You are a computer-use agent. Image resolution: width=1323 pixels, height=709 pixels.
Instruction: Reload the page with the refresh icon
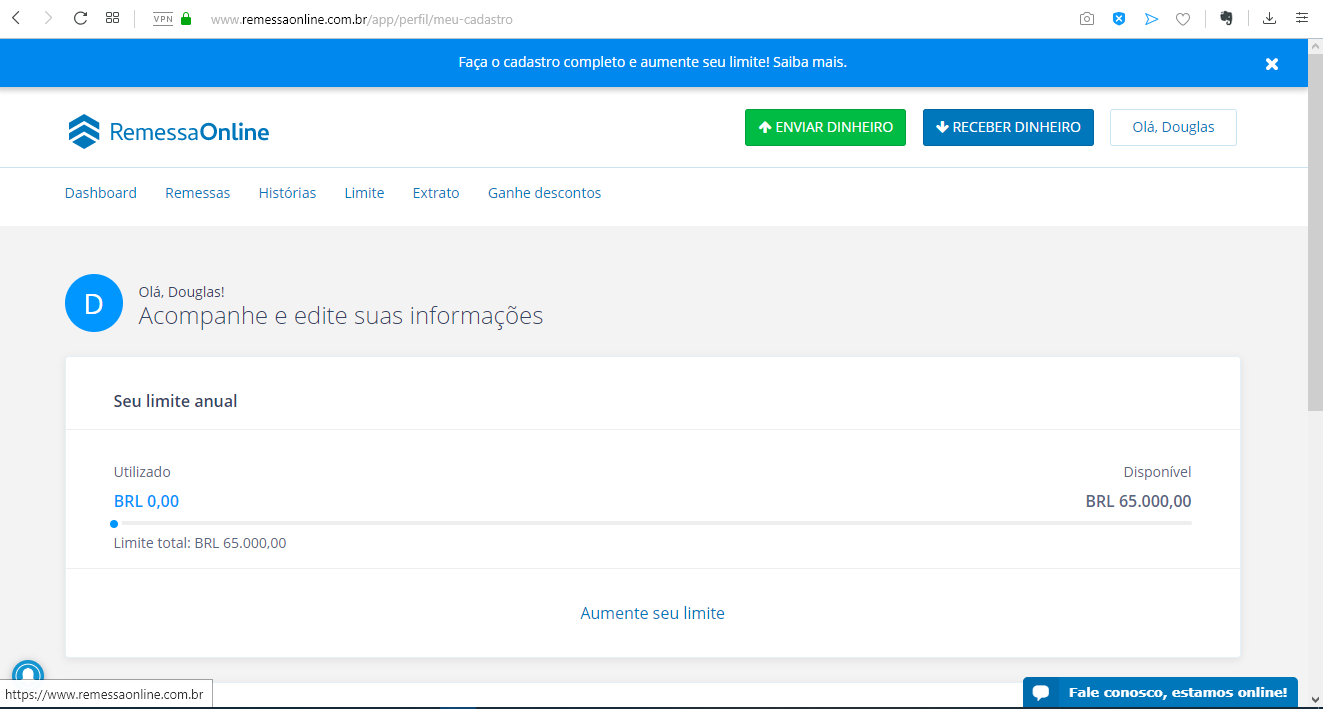81,18
